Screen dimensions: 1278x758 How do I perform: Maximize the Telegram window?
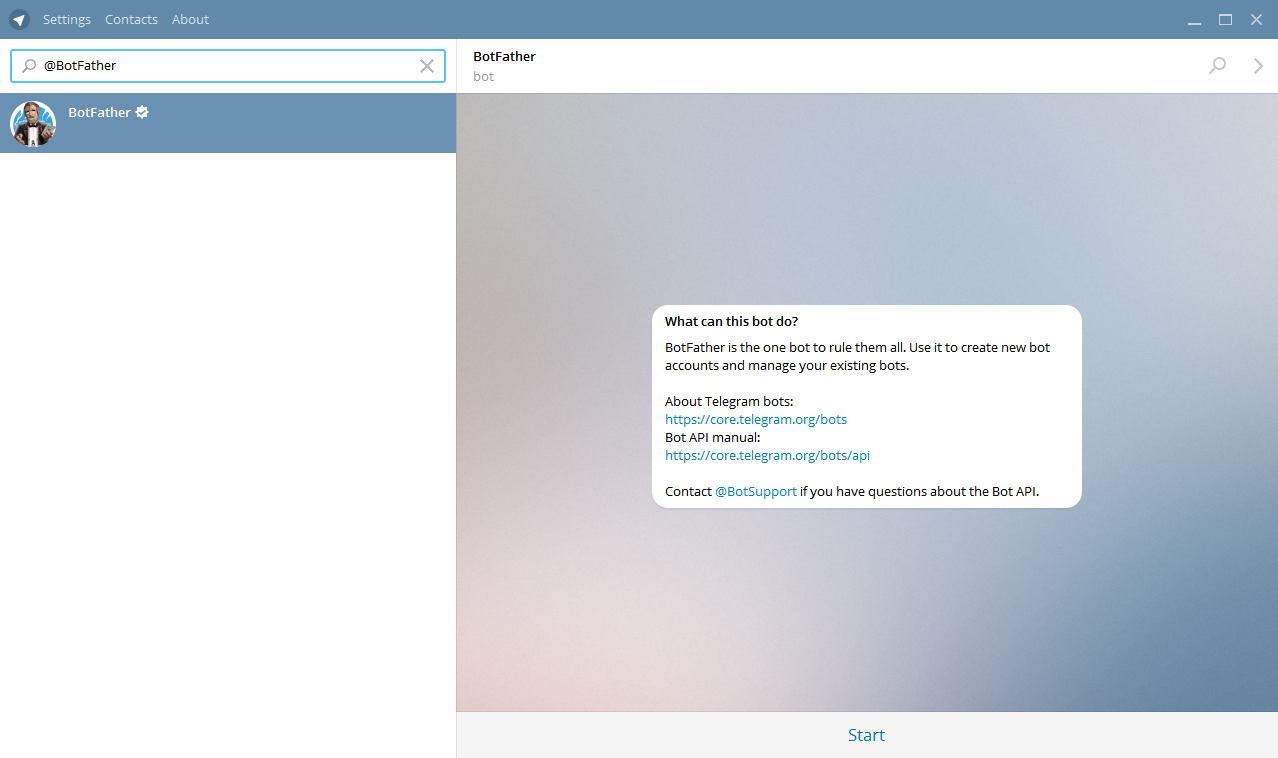point(1225,20)
